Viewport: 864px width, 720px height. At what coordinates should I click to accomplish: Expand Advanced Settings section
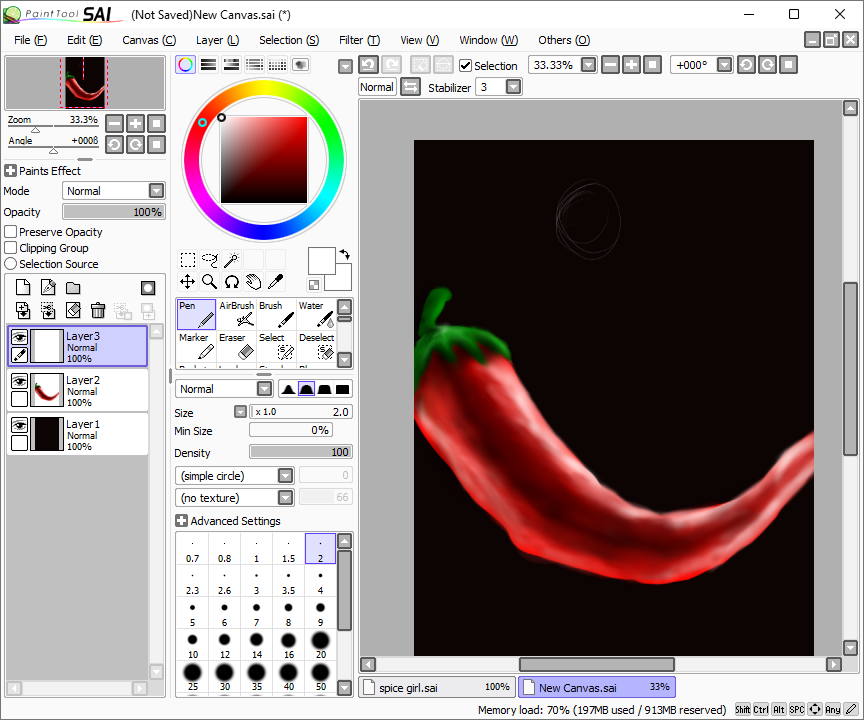(181, 521)
